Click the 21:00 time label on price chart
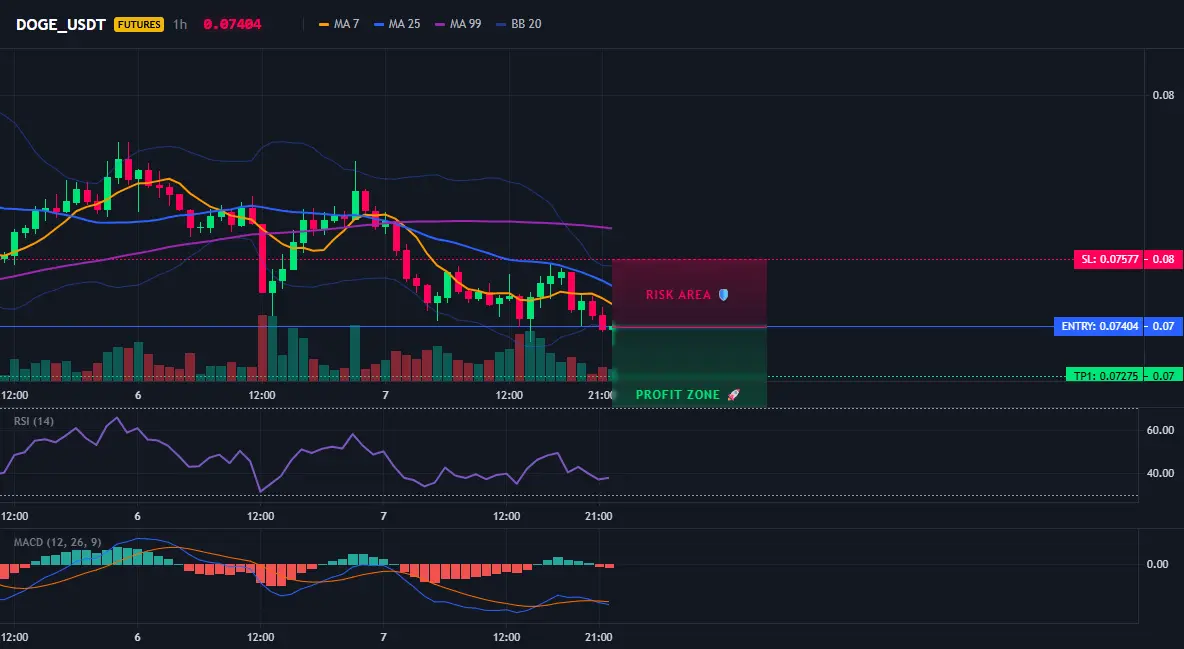Screen dimensions: 1184x649 point(599,395)
